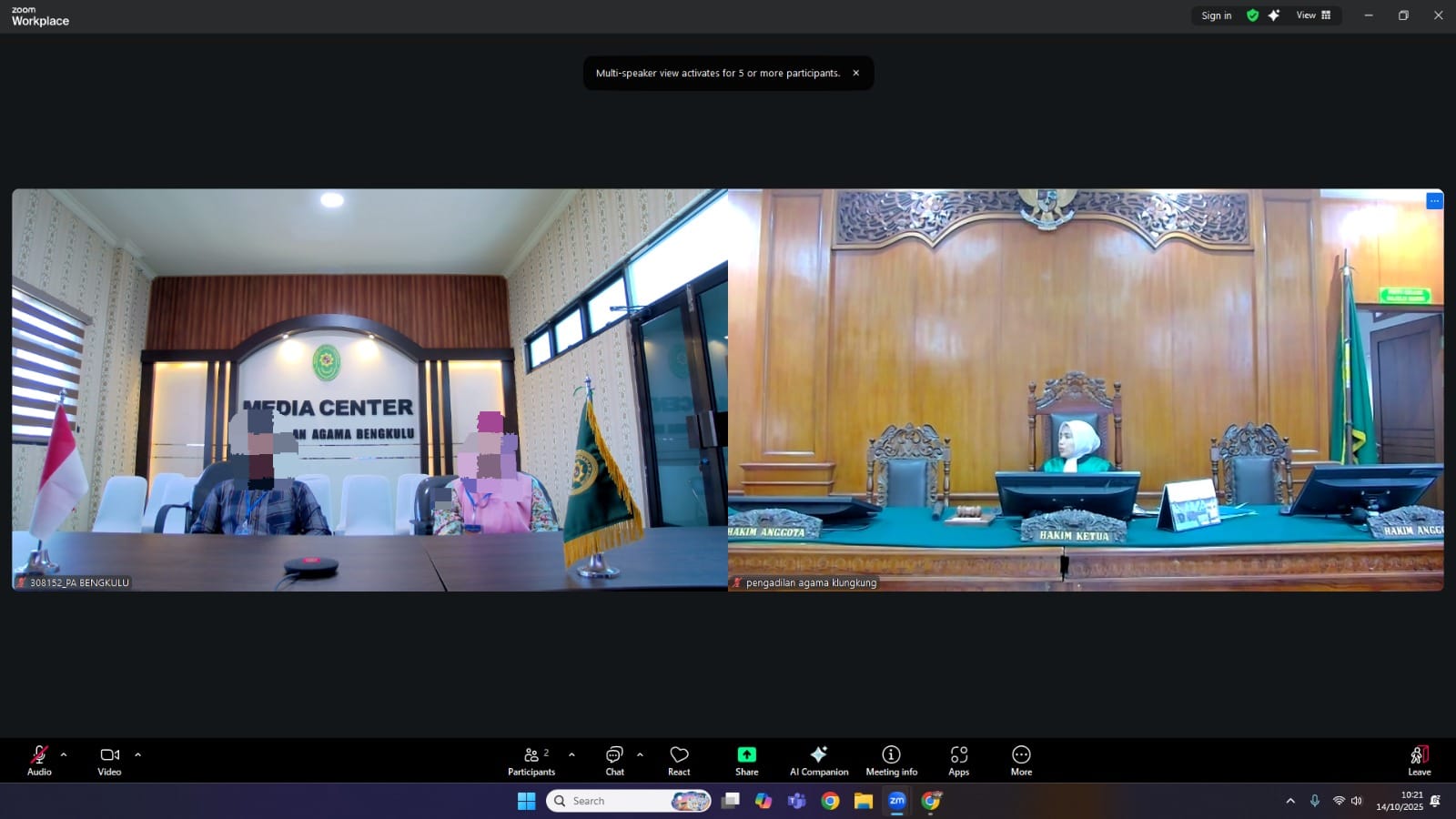Open options on pengadilan agama klungkung video
Viewport: 1456px width, 819px height.
(1434, 201)
